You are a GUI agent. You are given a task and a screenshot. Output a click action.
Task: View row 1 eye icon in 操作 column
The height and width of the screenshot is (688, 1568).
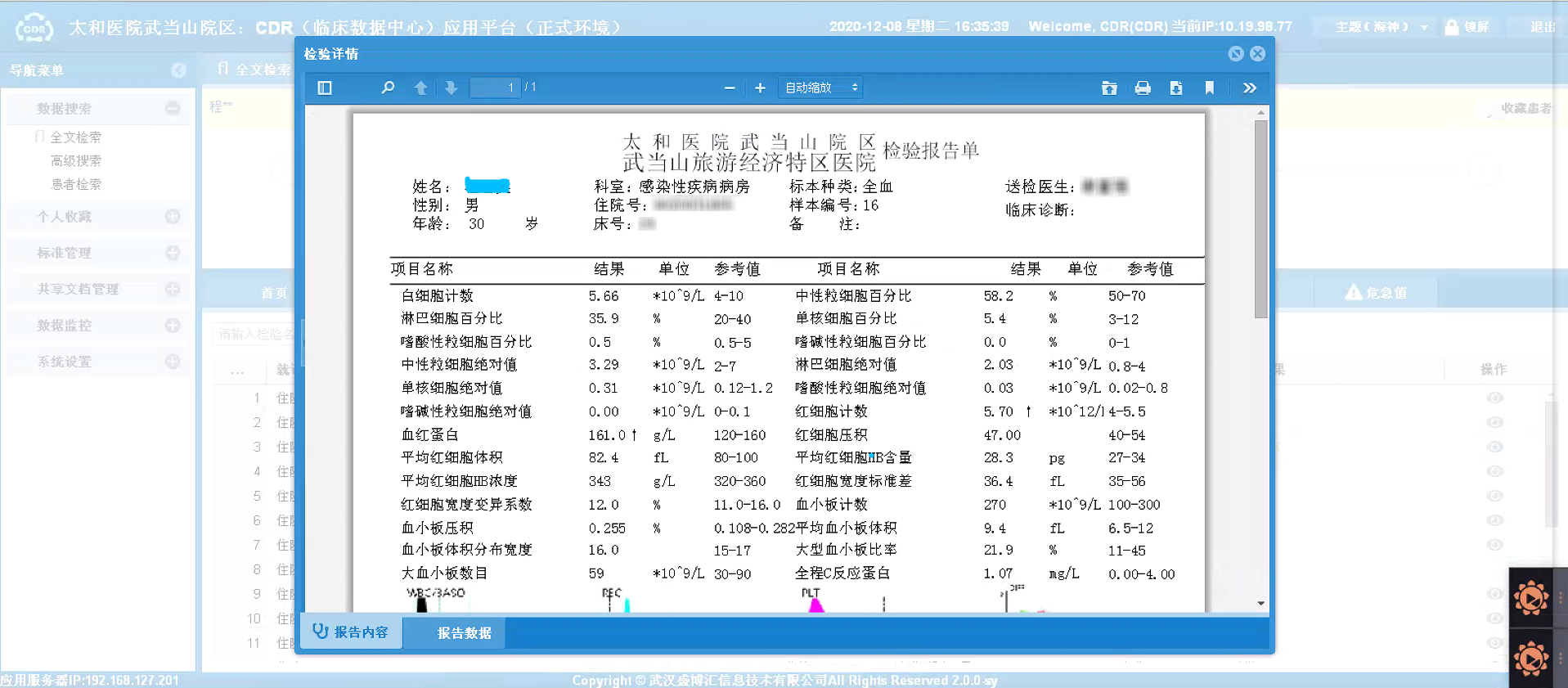pos(1494,398)
